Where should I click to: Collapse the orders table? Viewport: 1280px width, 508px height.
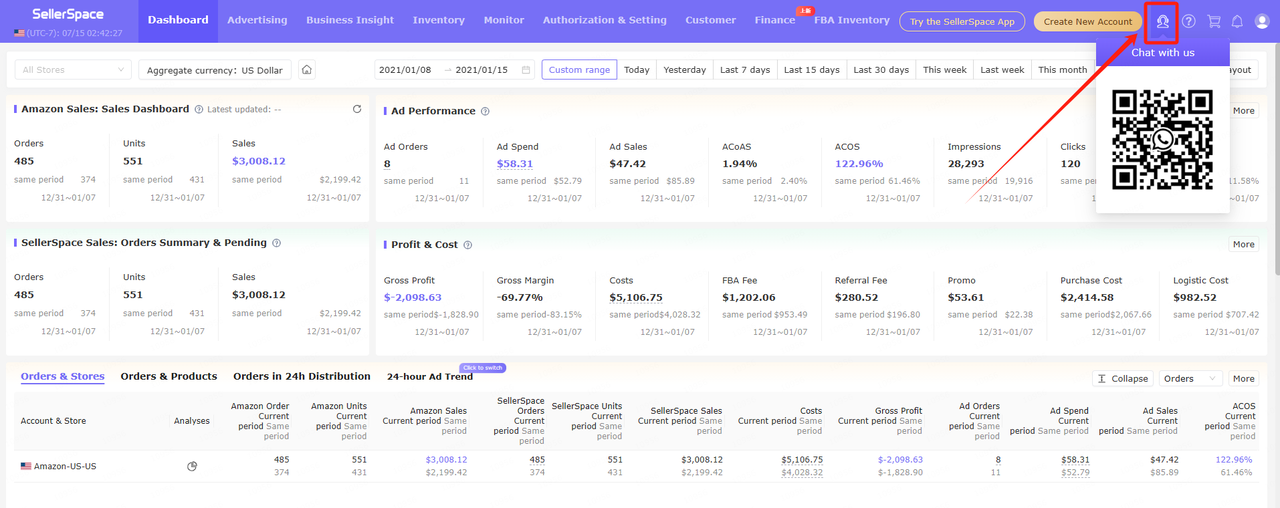point(1122,379)
